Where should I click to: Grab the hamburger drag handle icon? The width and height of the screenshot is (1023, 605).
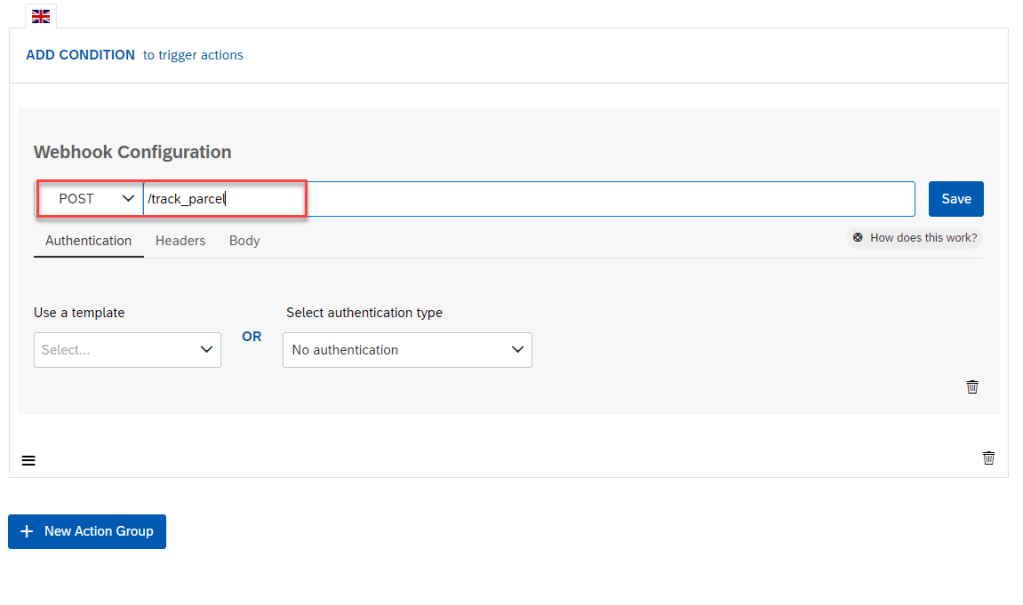(x=28, y=460)
